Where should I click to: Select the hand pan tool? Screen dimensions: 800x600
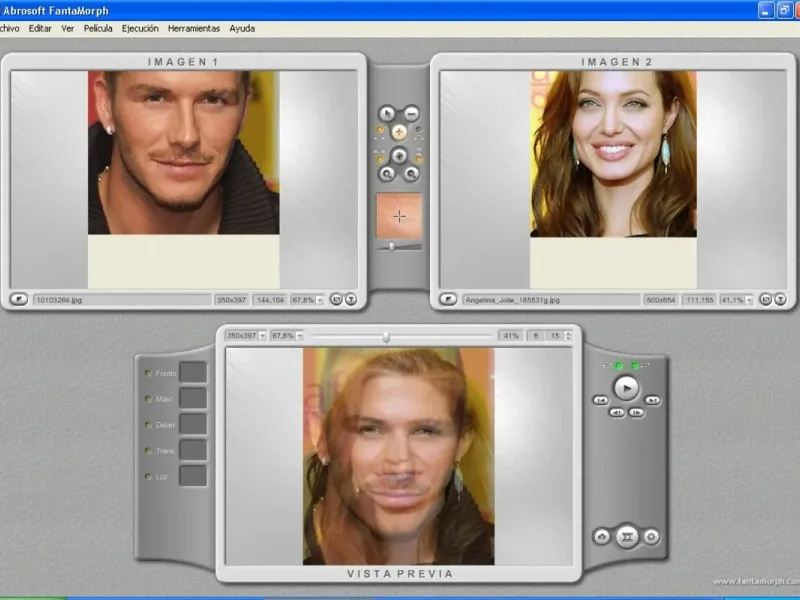click(x=399, y=154)
